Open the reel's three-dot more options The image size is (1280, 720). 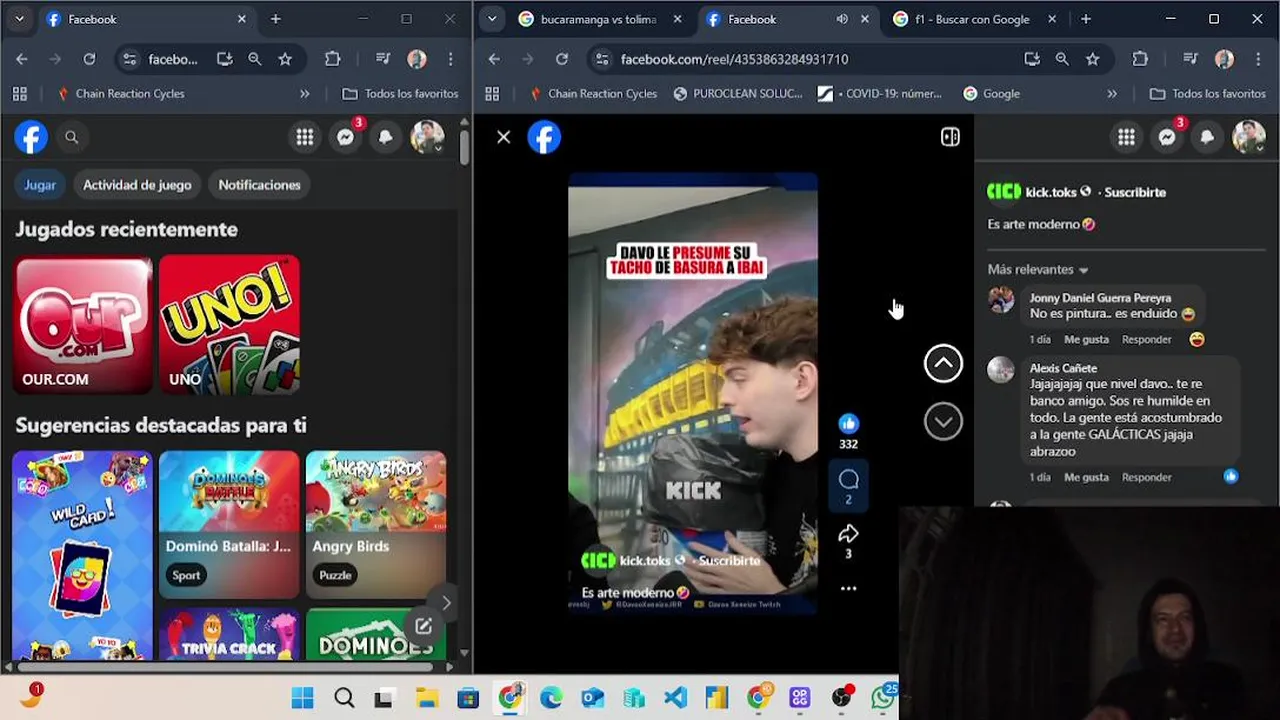coord(848,589)
